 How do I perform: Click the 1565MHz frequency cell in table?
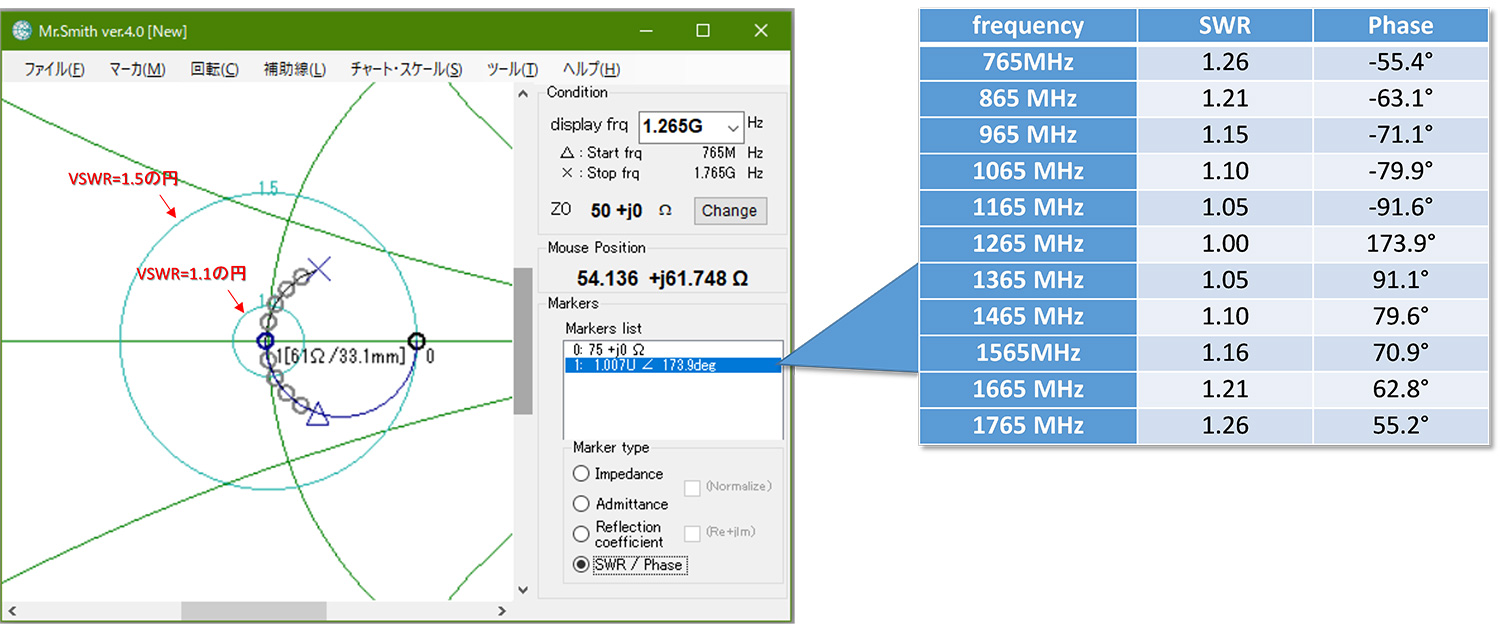tap(1028, 353)
